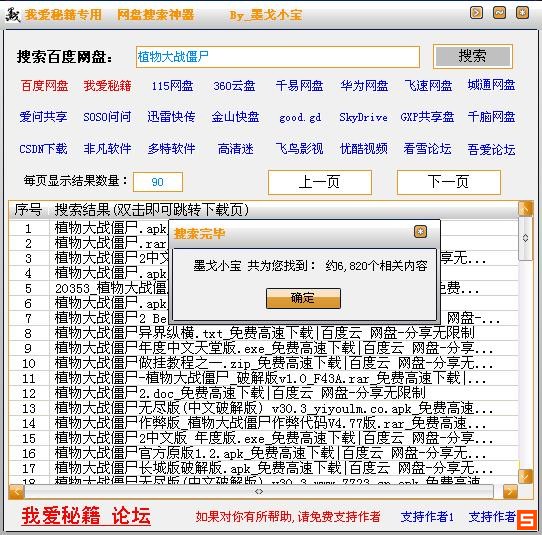Select result row 15 2中文版 年度版.exe
542x535 pixels.
pos(263,438)
